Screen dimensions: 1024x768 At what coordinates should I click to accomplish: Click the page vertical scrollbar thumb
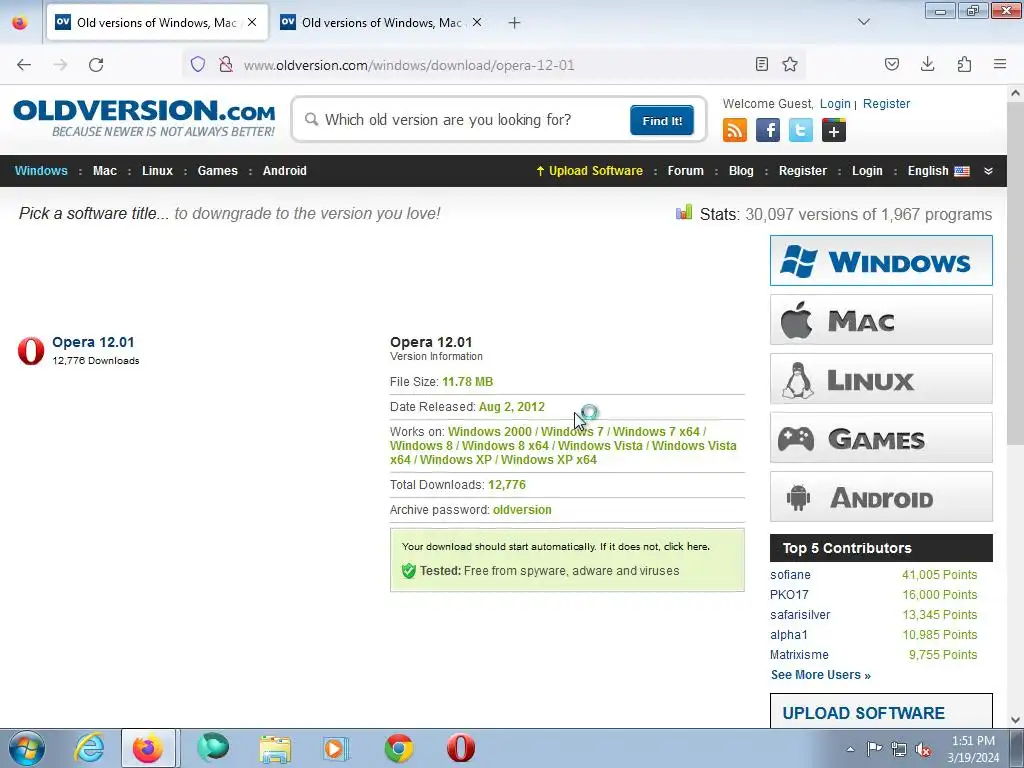coord(1015,274)
